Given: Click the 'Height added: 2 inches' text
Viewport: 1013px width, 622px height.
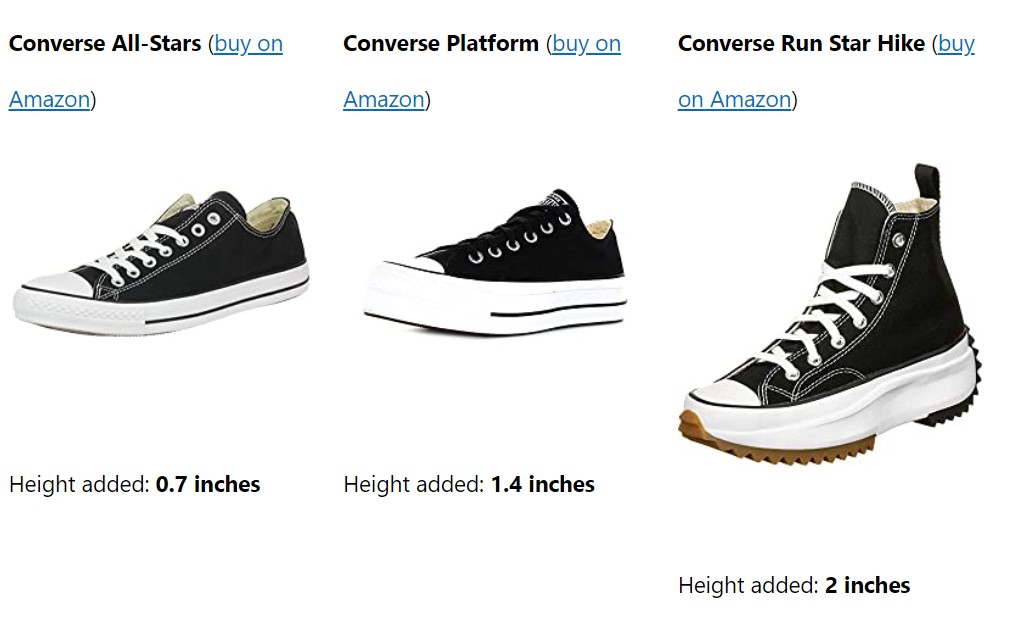Looking at the screenshot, I should [x=794, y=585].
